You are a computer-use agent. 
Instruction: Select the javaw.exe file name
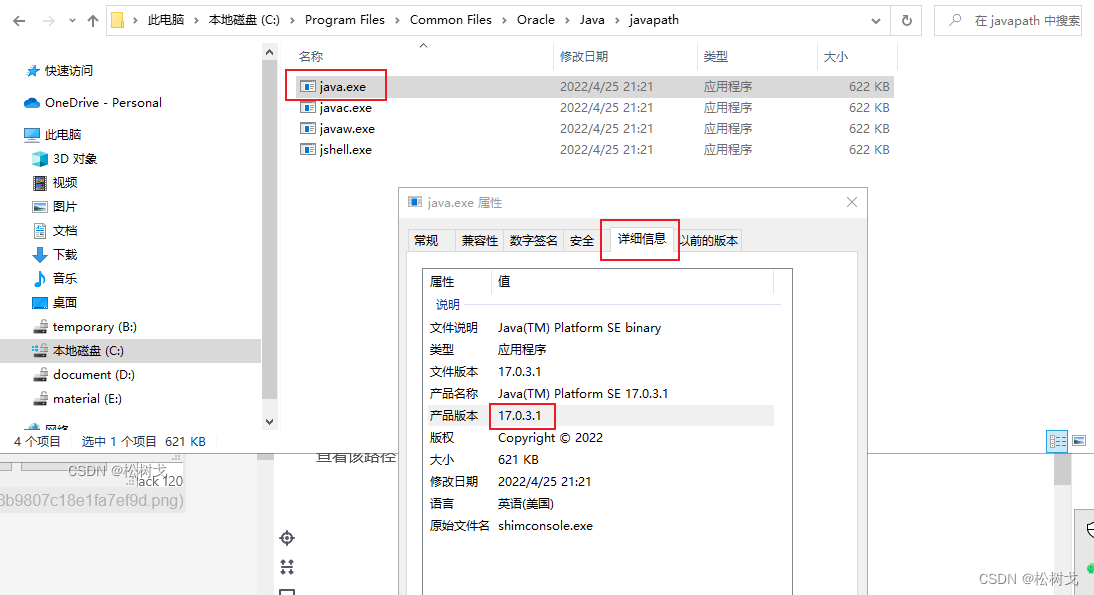(347, 128)
